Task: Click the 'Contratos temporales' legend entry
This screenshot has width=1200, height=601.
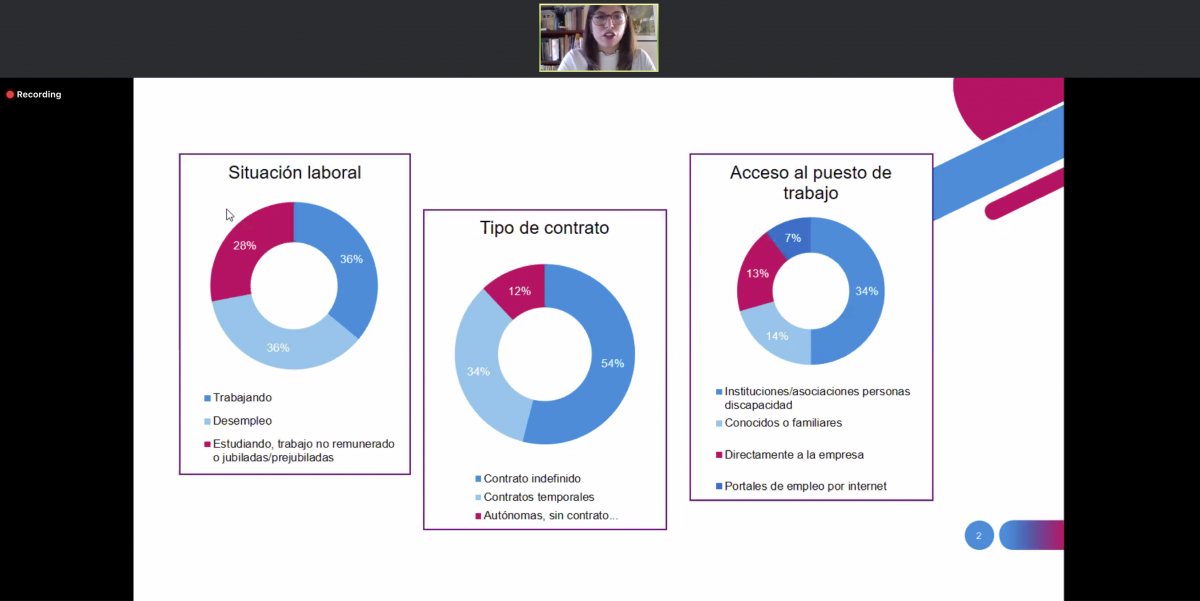Action: [x=534, y=497]
